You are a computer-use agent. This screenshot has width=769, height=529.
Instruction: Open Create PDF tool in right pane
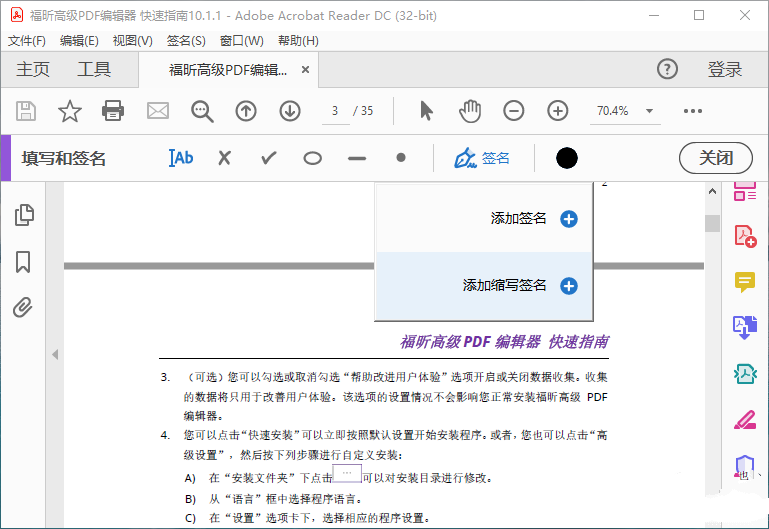[745, 236]
